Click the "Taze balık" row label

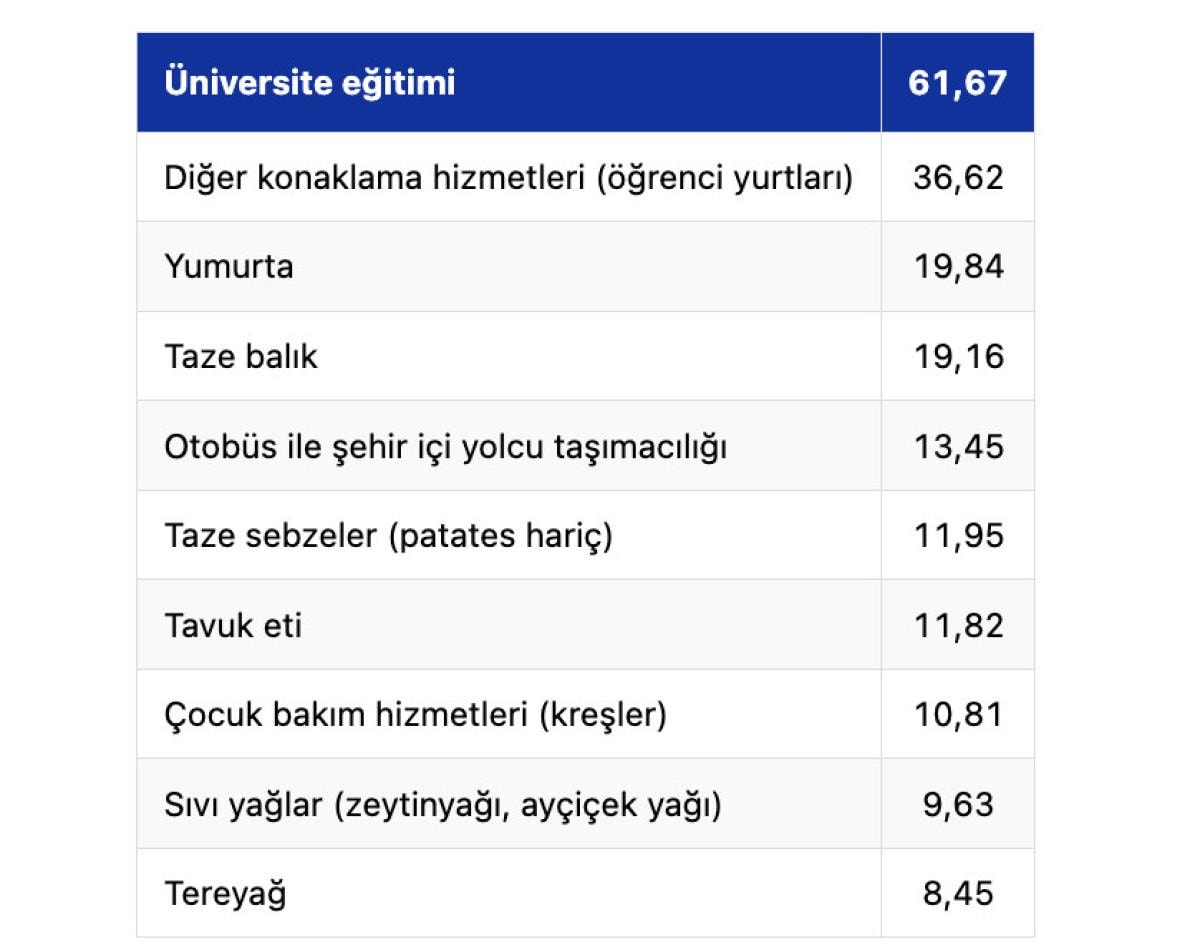pos(241,356)
